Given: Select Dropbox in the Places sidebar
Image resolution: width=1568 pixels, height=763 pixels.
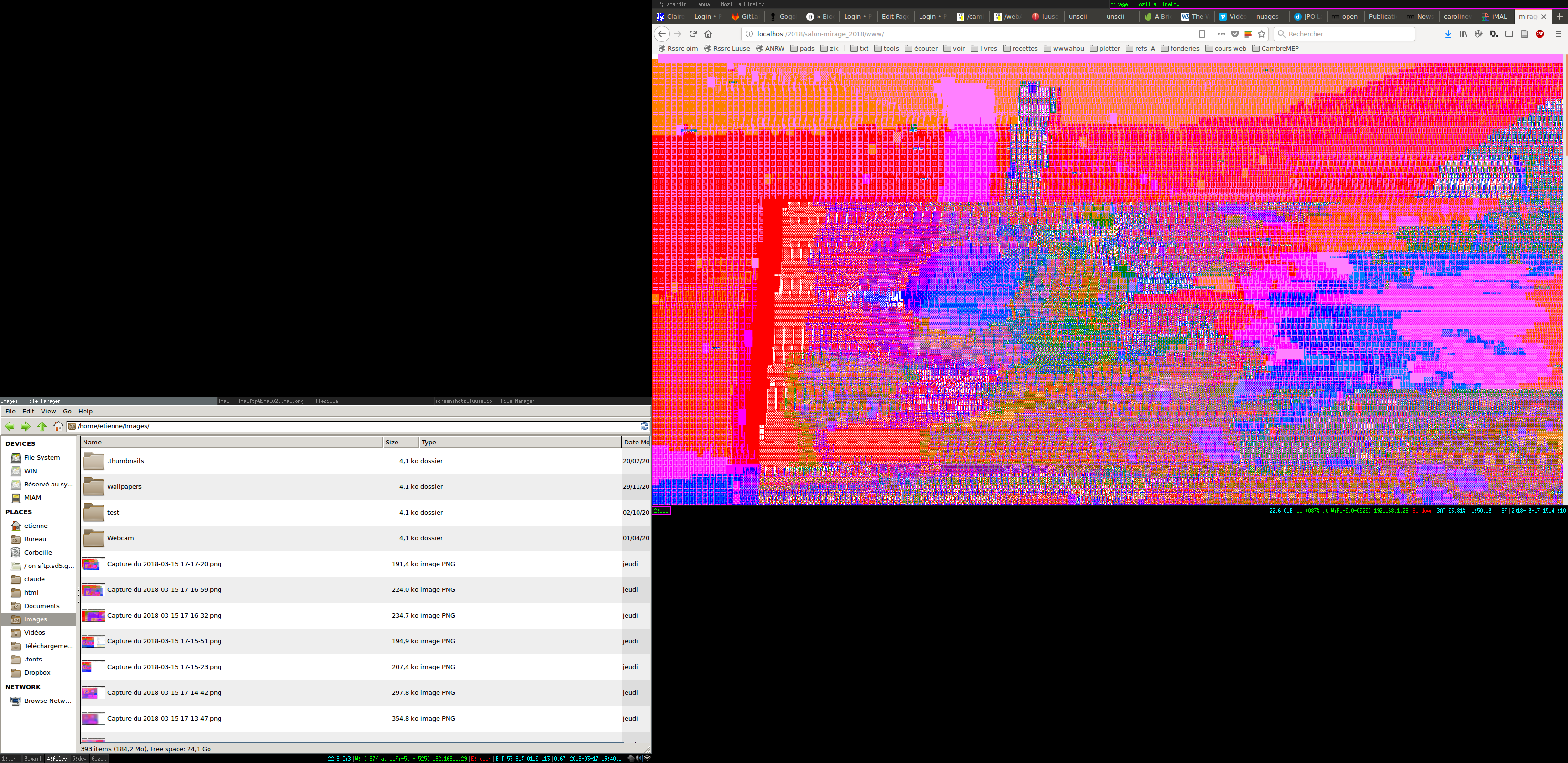Looking at the screenshot, I should pyautogui.click(x=37, y=672).
